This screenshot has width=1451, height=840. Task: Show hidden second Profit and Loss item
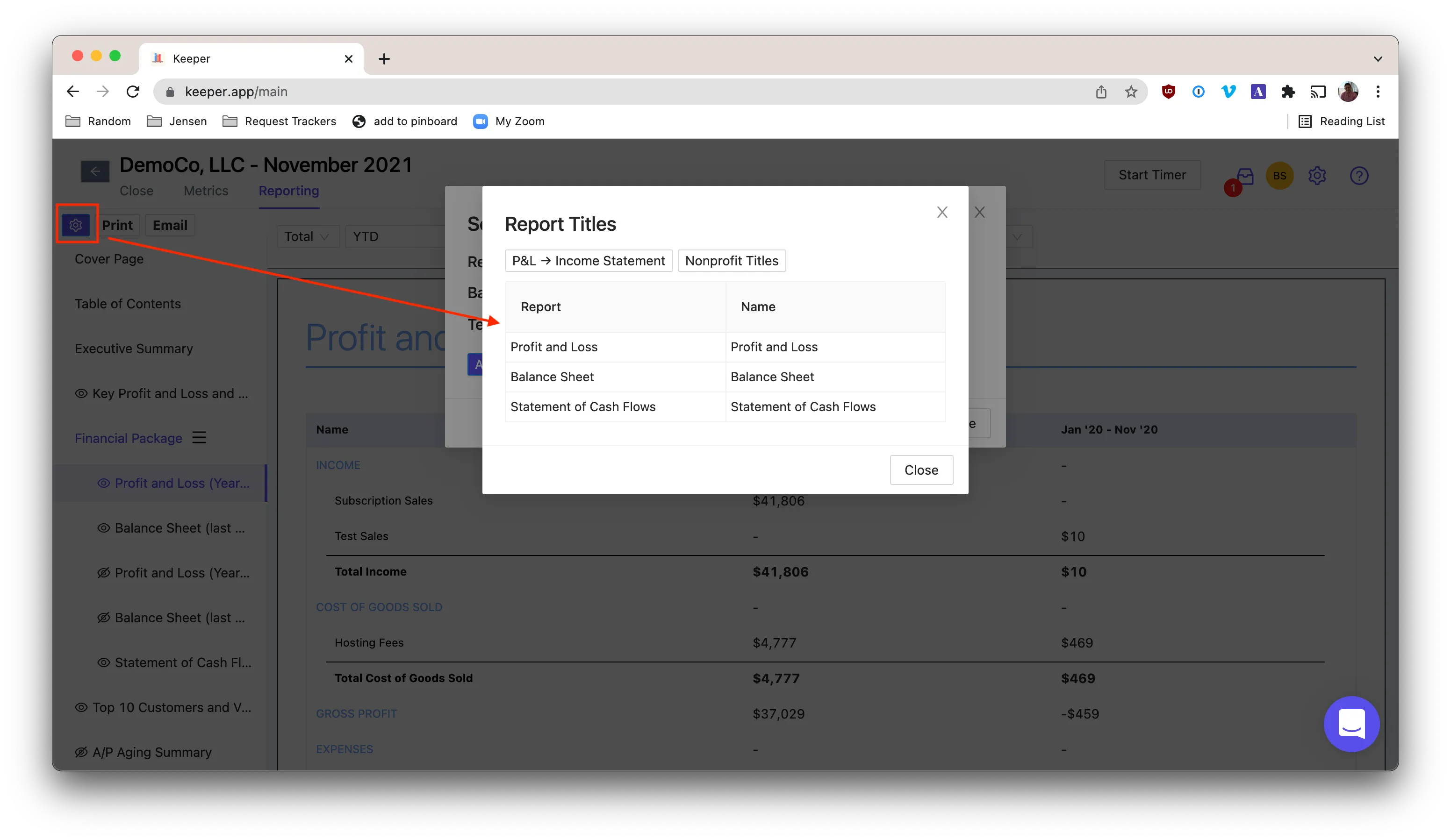(x=103, y=573)
